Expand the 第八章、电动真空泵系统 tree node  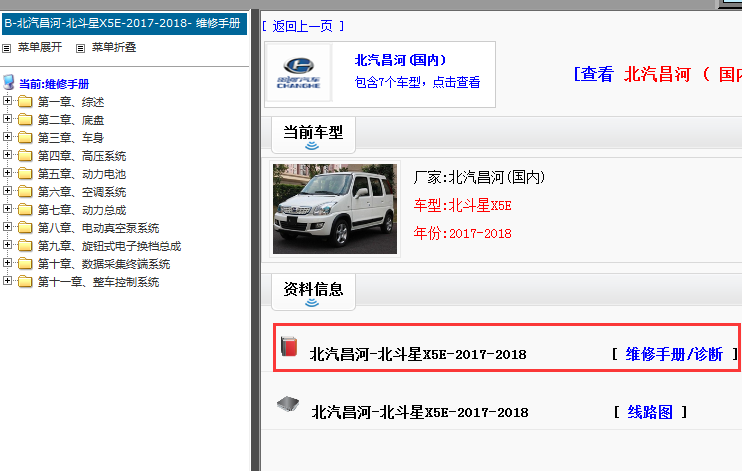pyautogui.click(x=7, y=226)
